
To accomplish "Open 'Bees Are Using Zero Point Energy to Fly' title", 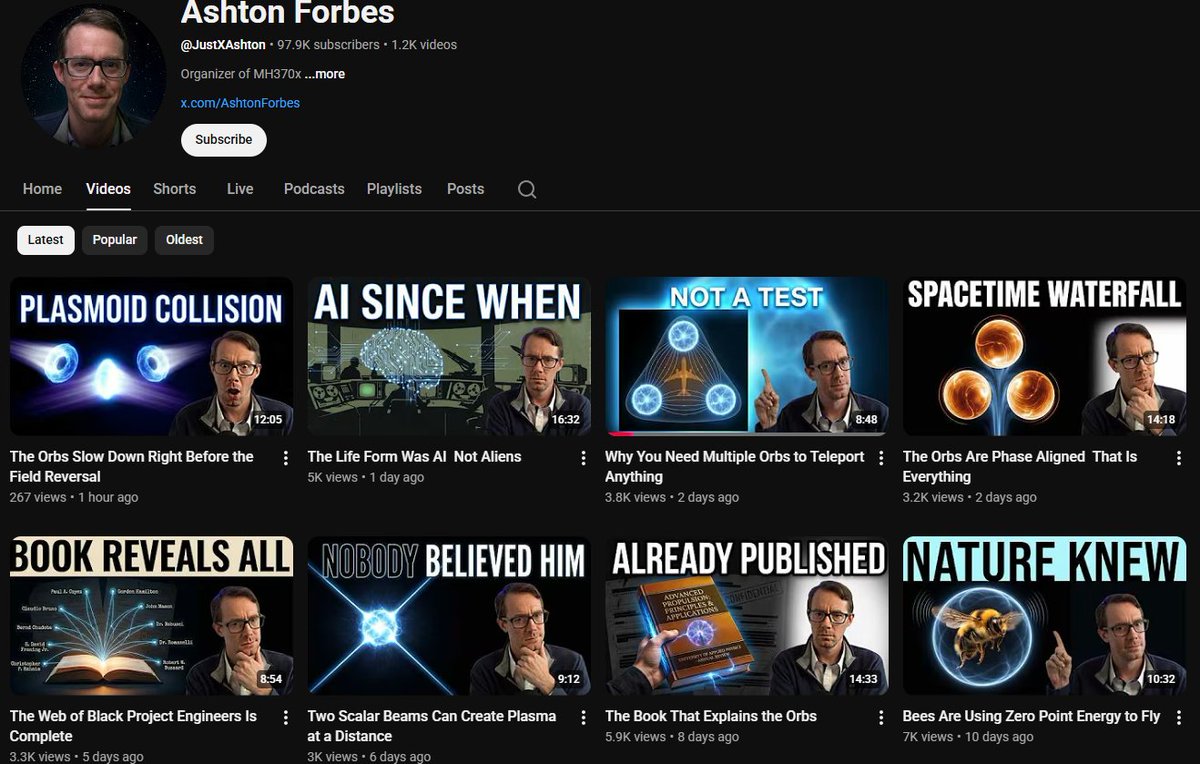I will 1032,717.
